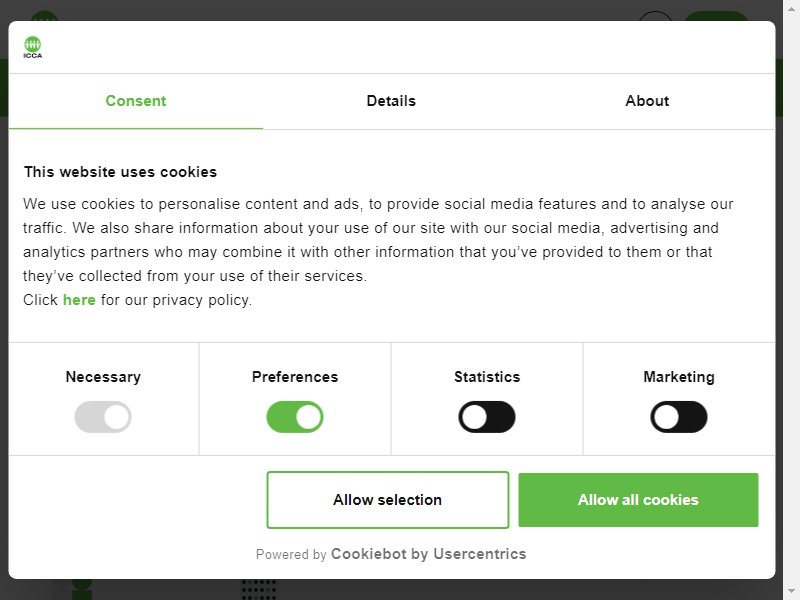
Task: Switch to the Details tab
Action: 391,101
